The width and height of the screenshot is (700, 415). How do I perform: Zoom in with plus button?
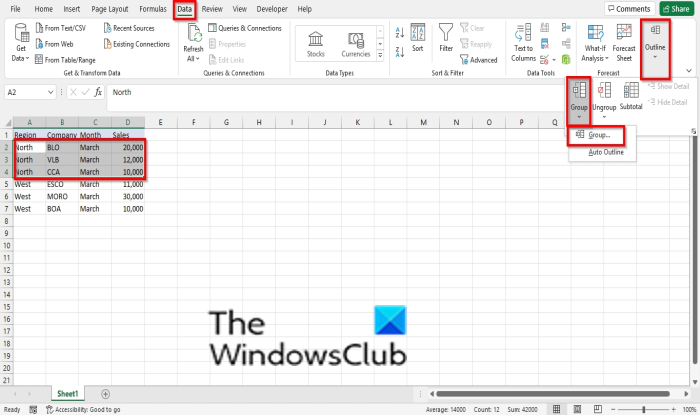click(x=673, y=409)
